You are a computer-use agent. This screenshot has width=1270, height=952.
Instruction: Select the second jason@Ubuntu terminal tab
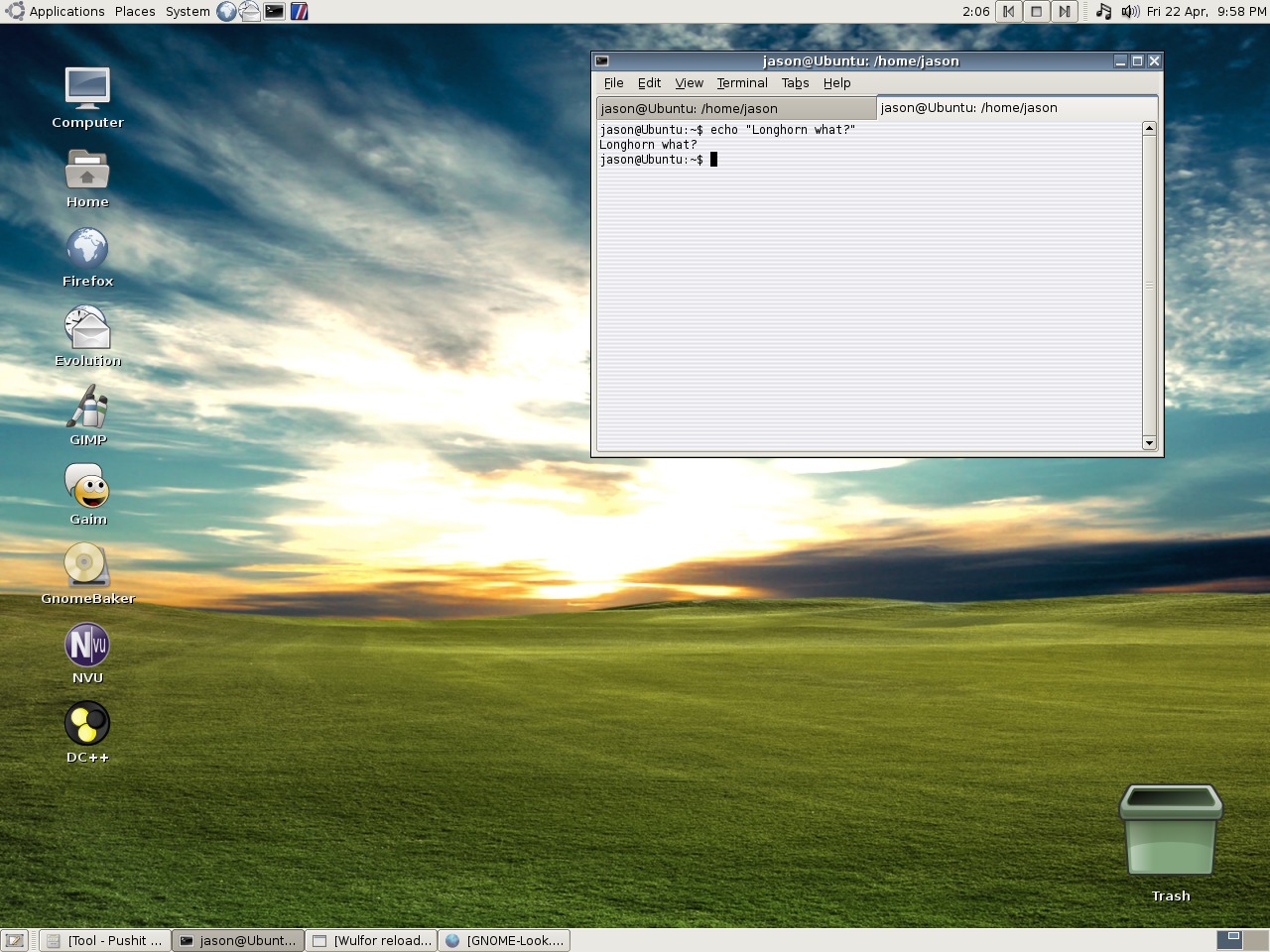1017,108
